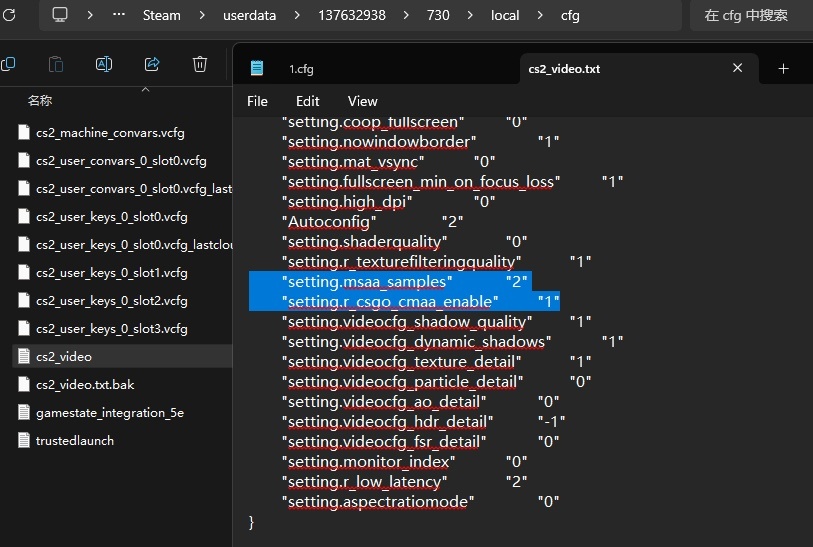Image resolution: width=813 pixels, height=547 pixels.
Task: Click file icon of cs2_machine_convars.vcfg
Action: pos(24,132)
